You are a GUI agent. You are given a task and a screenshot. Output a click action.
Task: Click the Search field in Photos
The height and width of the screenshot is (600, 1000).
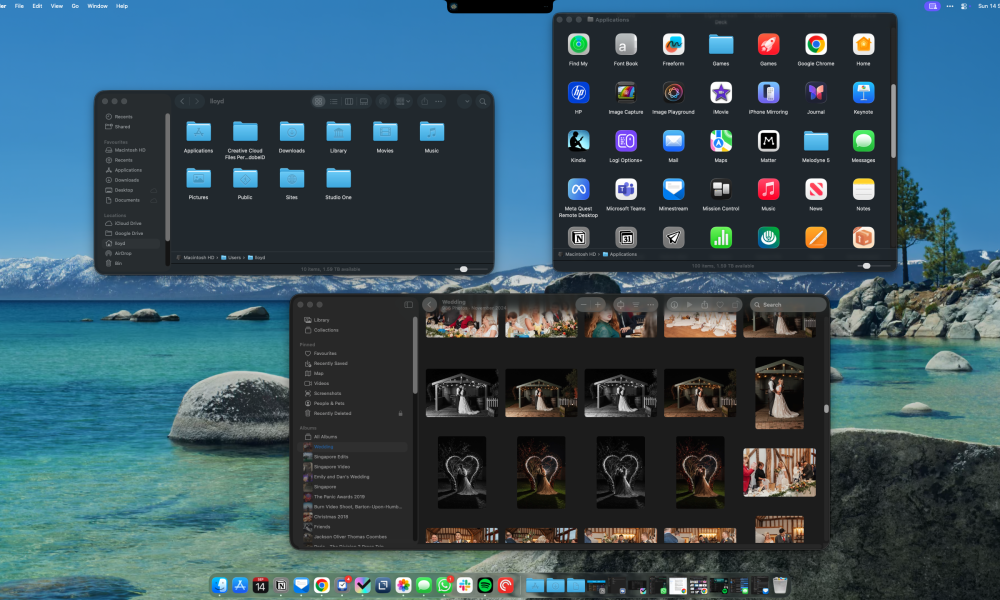pyautogui.click(x=790, y=304)
